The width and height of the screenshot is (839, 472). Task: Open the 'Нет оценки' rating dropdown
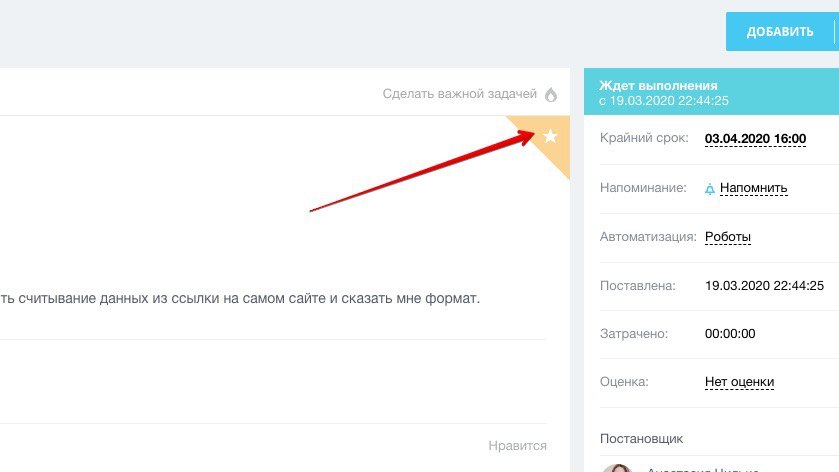[739, 382]
